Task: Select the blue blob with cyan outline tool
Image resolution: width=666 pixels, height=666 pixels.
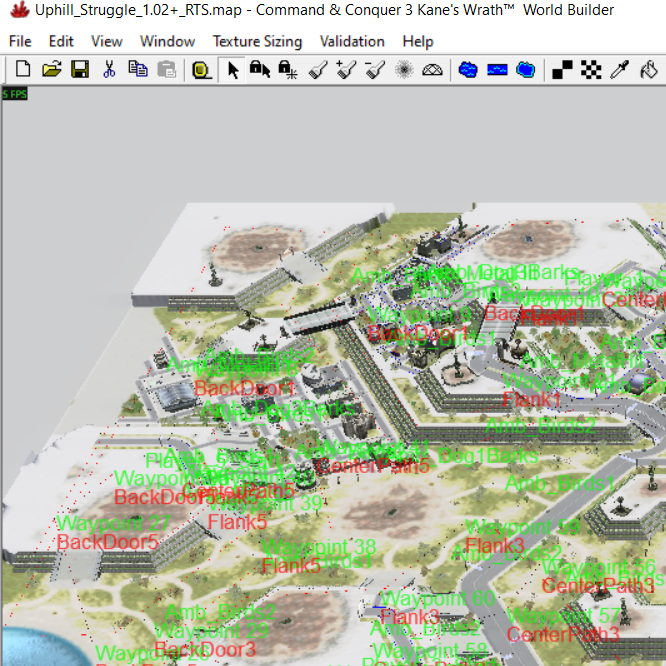Action: (x=525, y=69)
